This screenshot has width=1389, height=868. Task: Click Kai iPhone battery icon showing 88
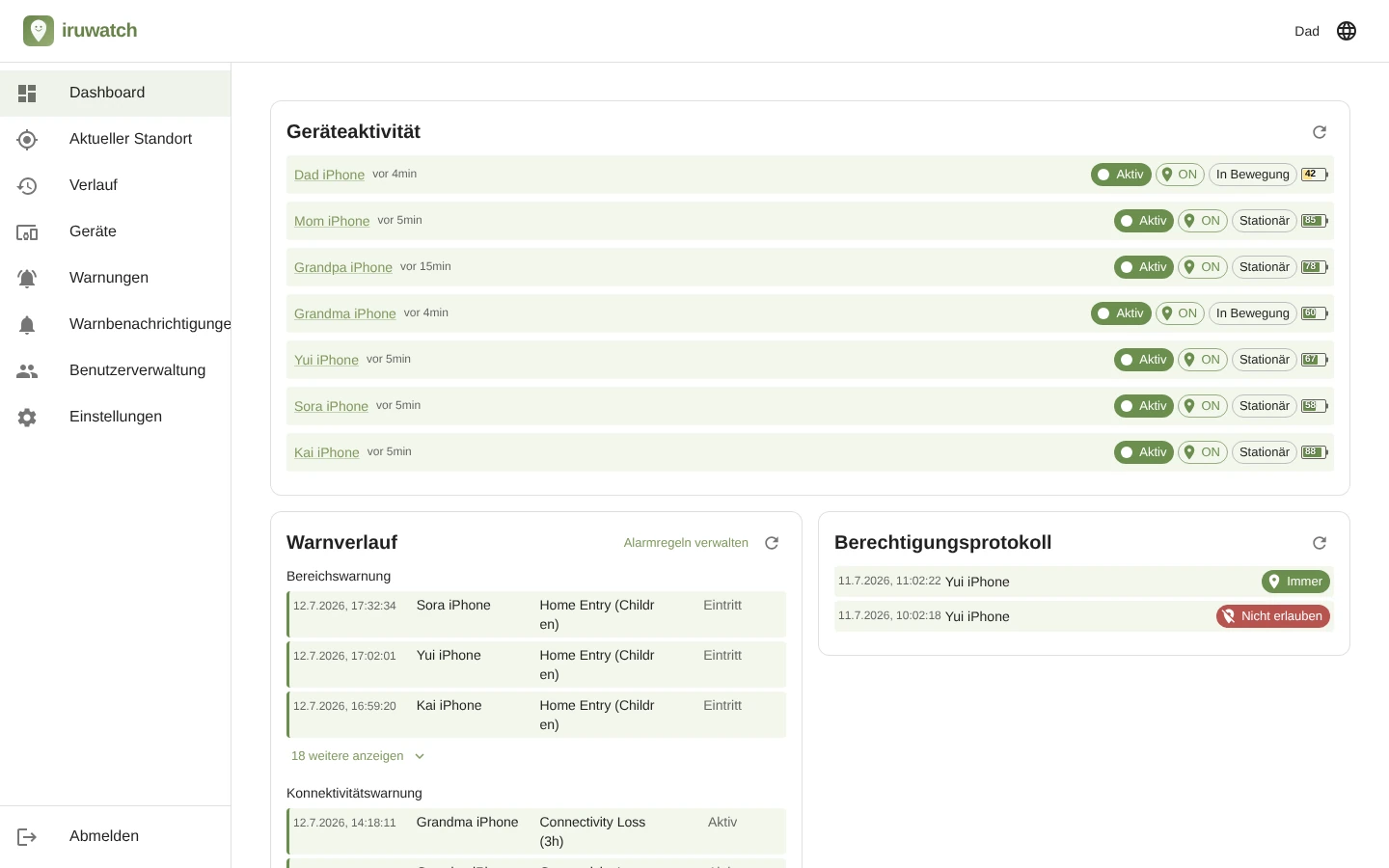(x=1315, y=452)
